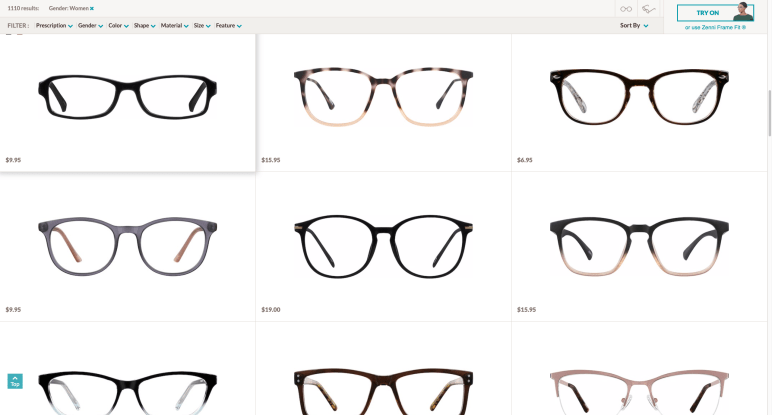
Task: Open the black round glasses priced $19.00
Action: 383,246
